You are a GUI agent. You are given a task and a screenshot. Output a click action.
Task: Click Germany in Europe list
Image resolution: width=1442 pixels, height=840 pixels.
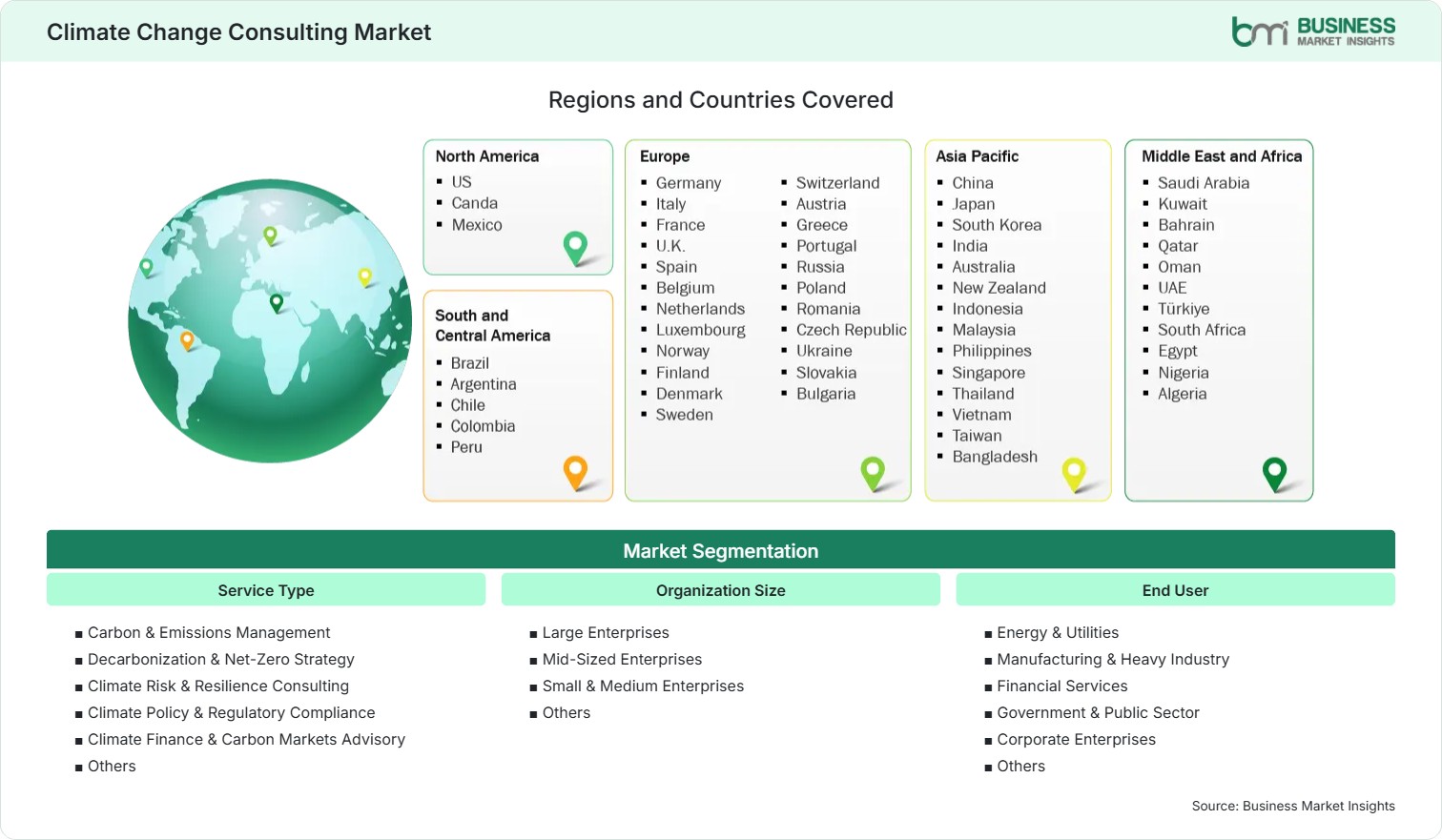point(689,183)
